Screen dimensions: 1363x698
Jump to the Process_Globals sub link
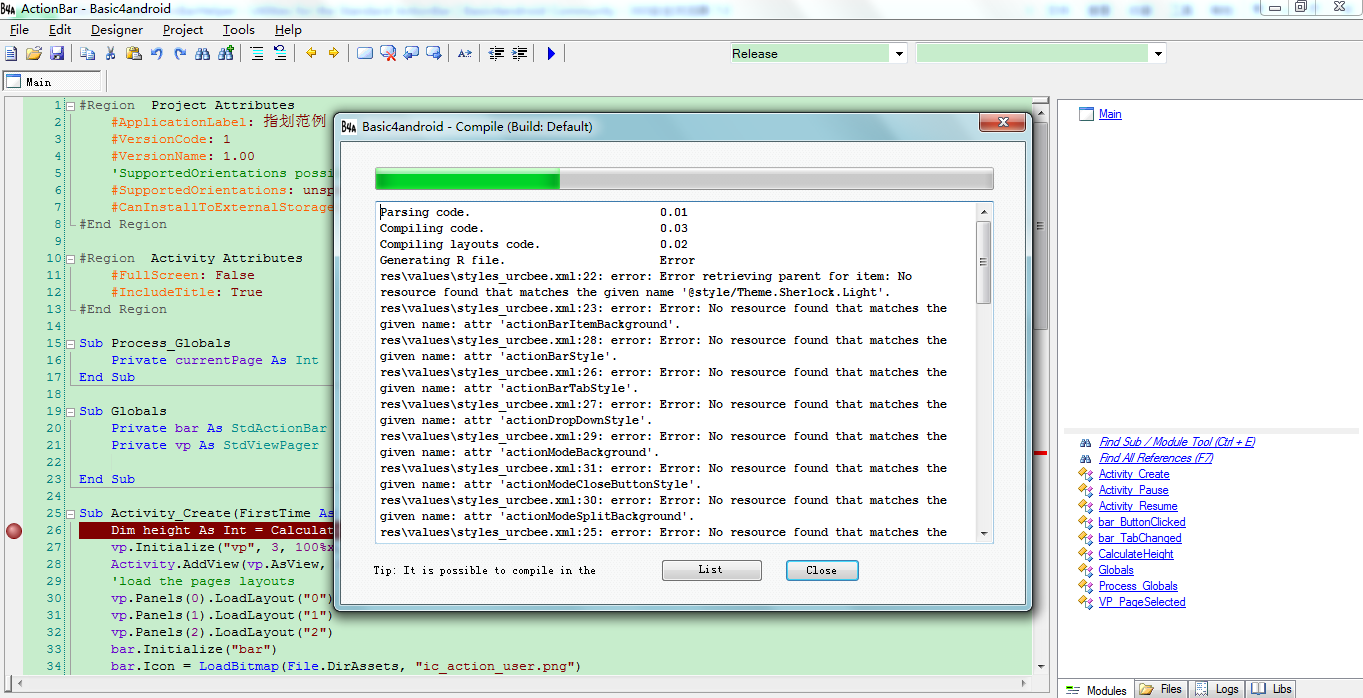[x=1138, y=586]
